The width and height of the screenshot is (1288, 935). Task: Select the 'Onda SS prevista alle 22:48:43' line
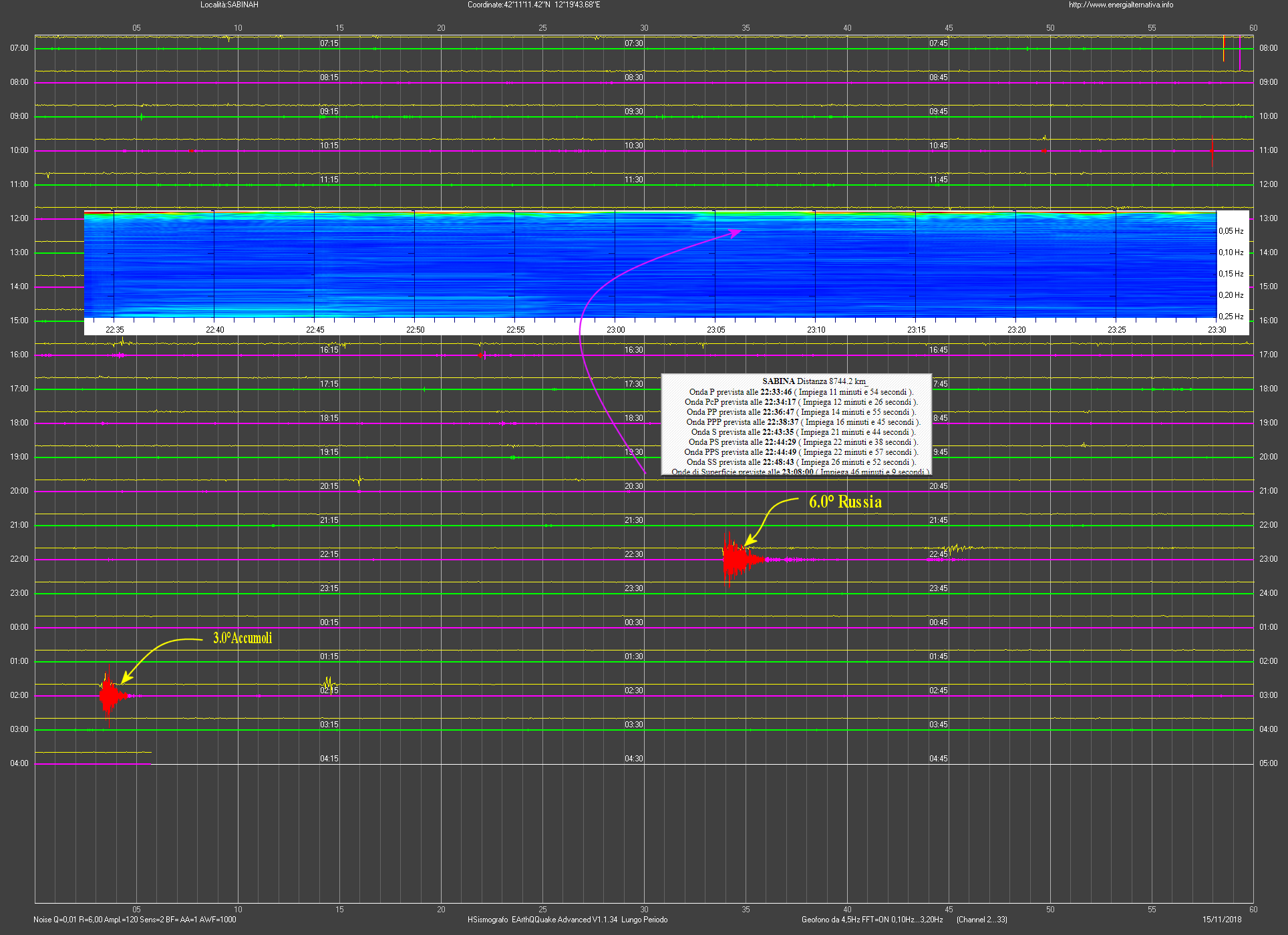(801, 462)
